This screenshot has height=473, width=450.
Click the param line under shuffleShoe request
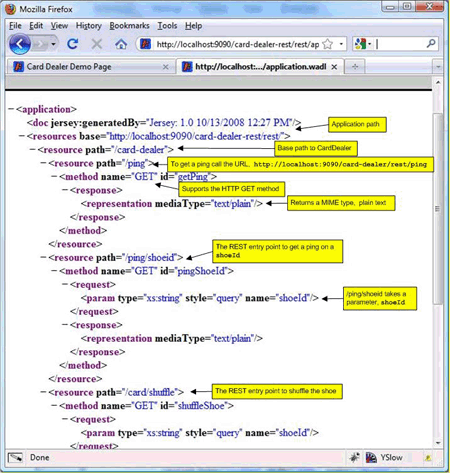(x=200, y=433)
